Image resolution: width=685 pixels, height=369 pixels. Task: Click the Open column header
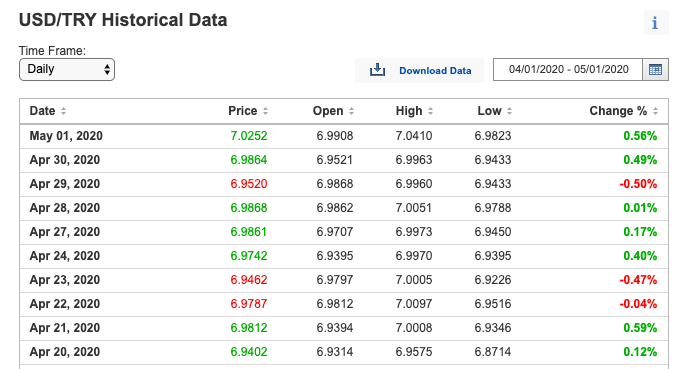(x=328, y=111)
